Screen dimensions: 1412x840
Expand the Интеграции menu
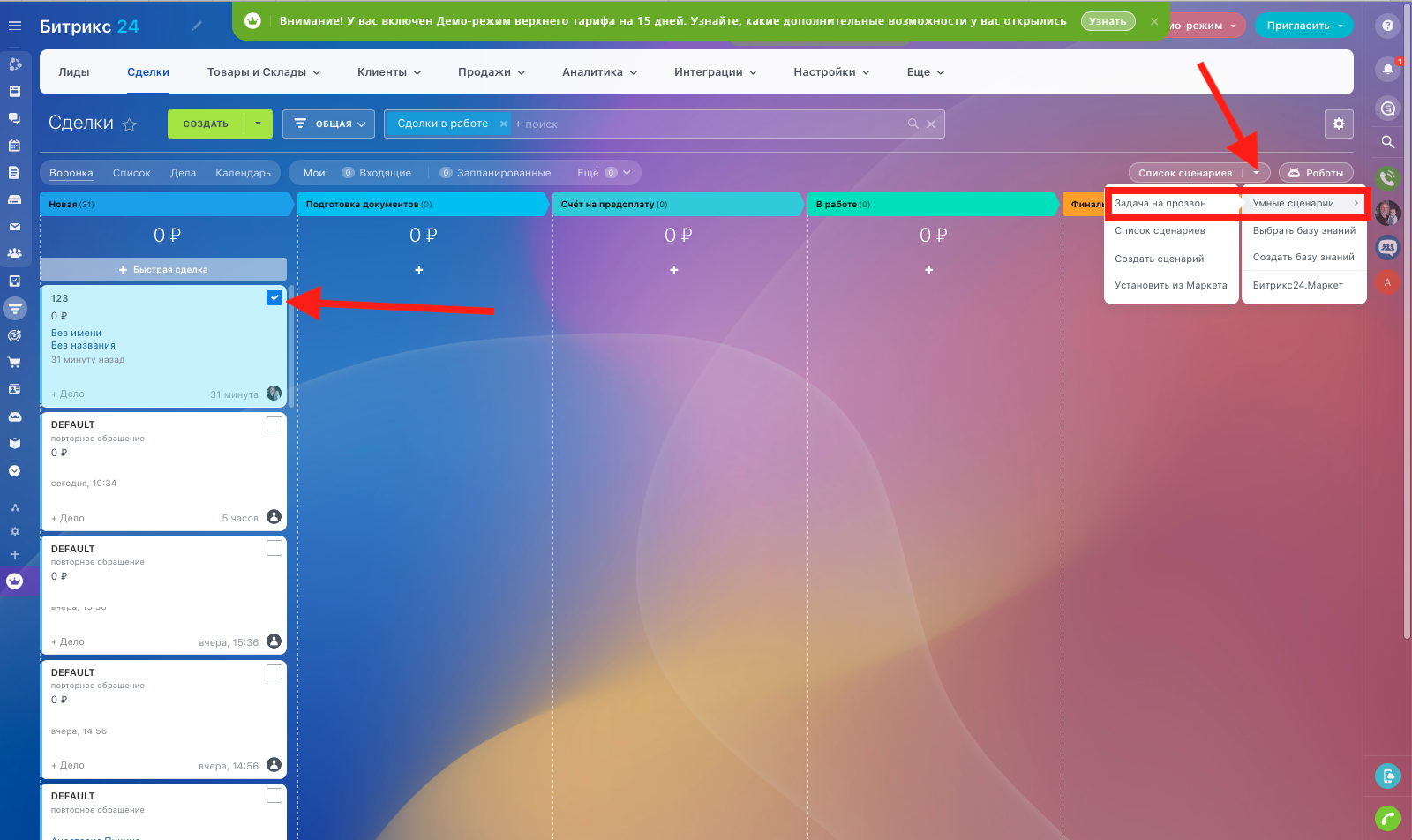716,72
